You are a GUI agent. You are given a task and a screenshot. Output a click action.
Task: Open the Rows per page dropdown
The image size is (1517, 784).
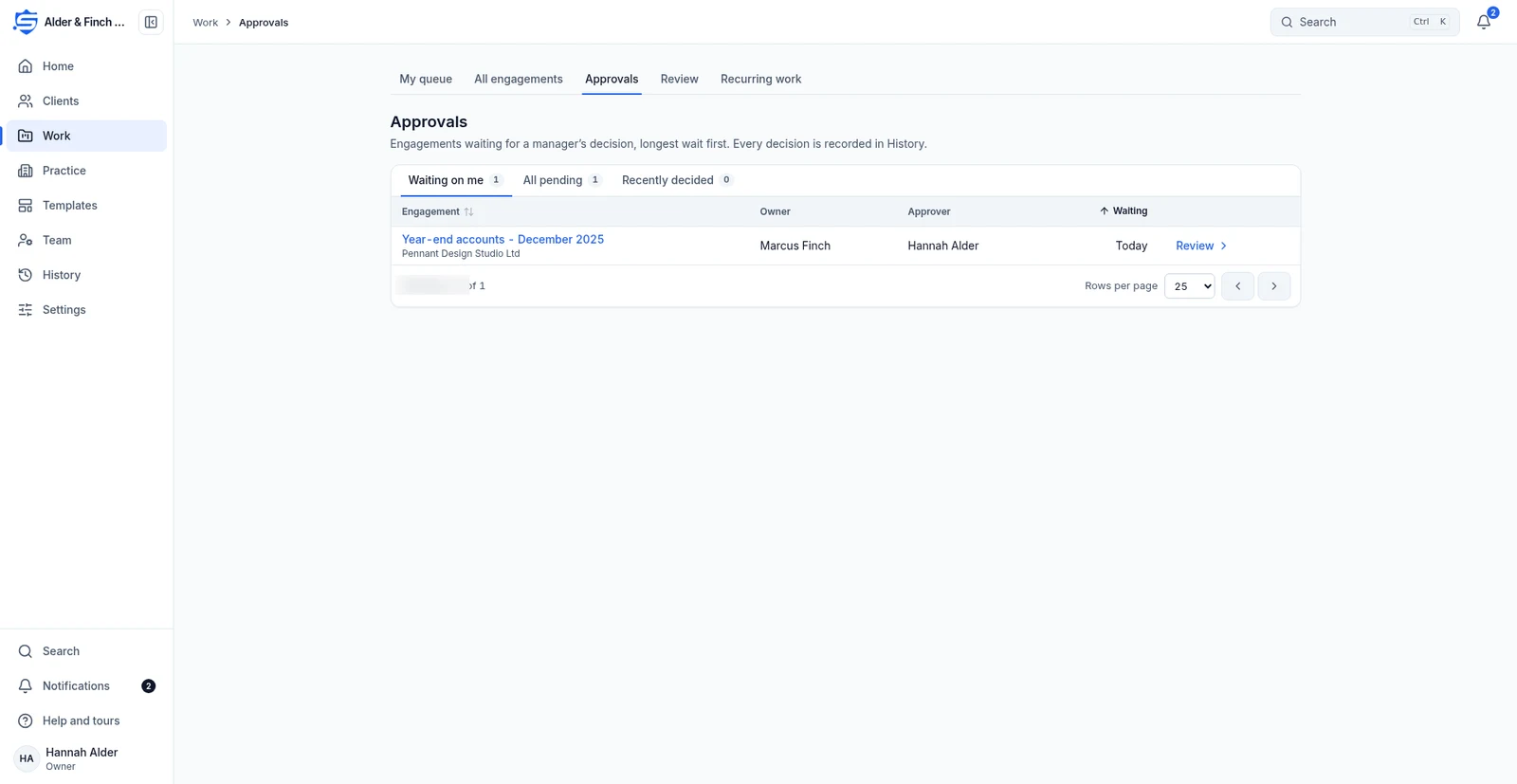click(x=1189, y=286)
